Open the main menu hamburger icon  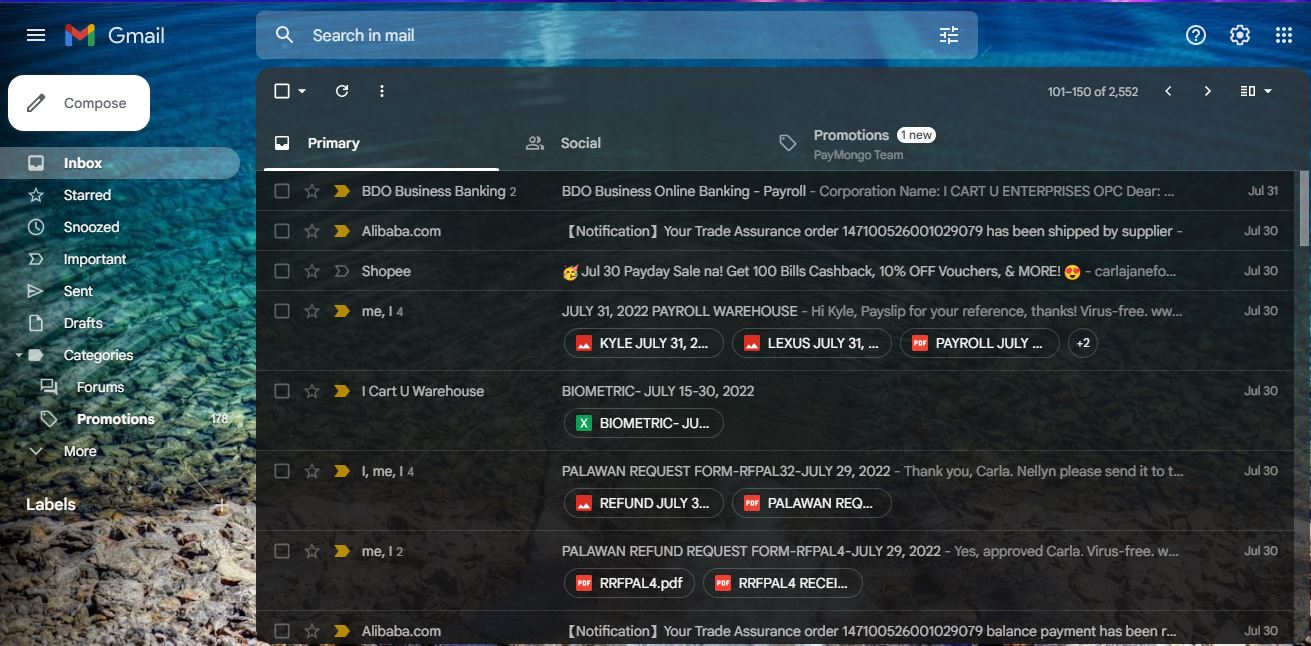(x=36, y=35)
